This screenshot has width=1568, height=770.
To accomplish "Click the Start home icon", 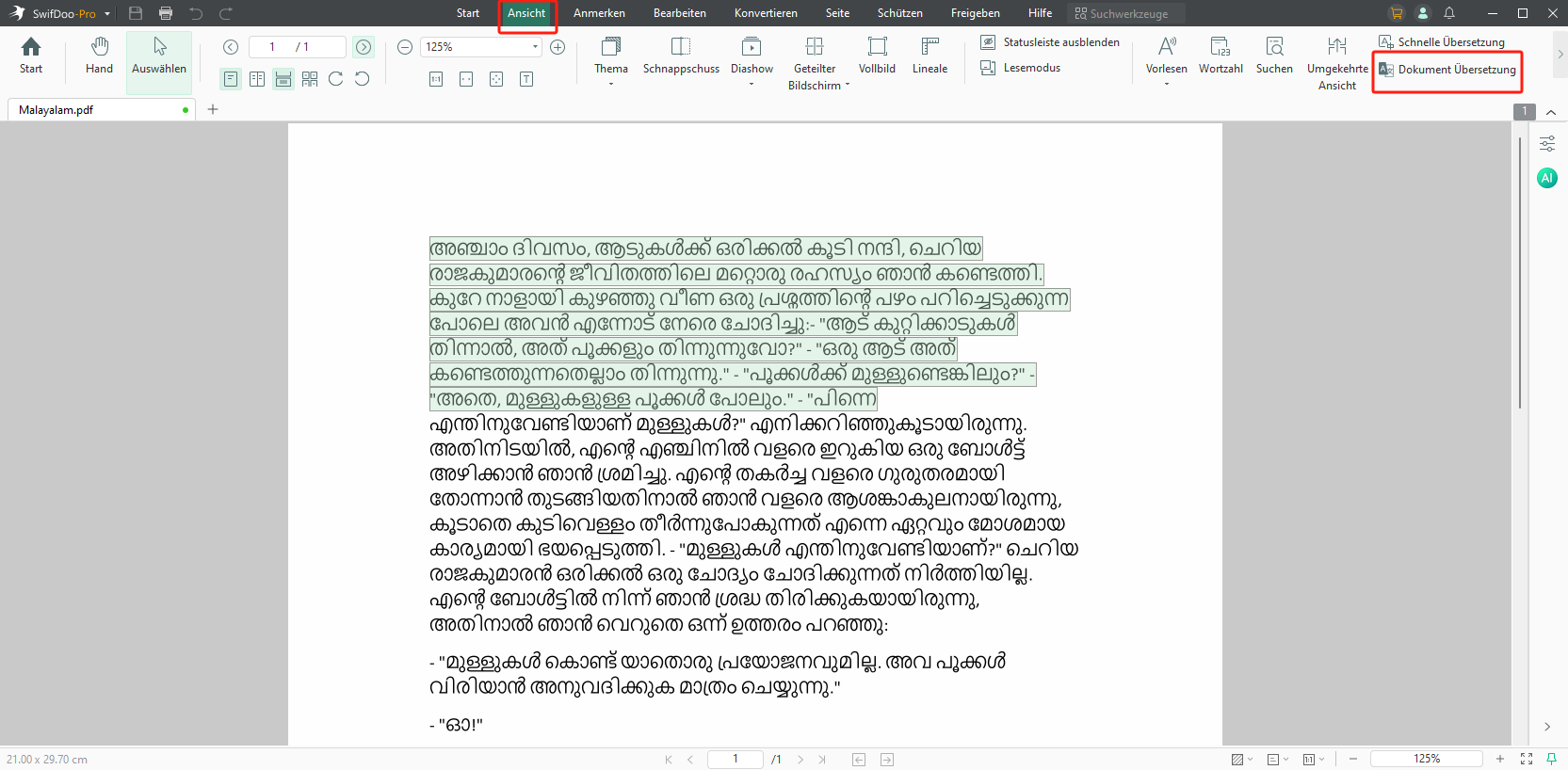I will point(31,56).
